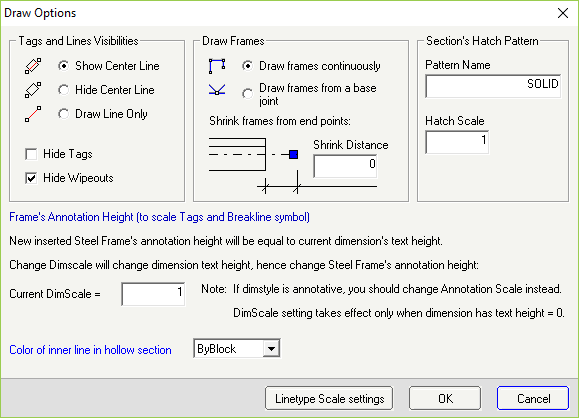Click the Pattern Name input field
The width and height of the screenshot is (579, 418).
coord(493,86)
